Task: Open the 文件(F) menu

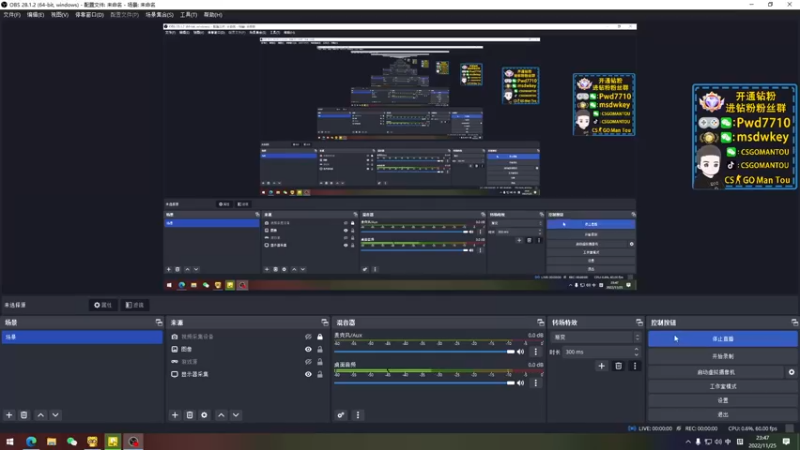Action: pos(12,15)
